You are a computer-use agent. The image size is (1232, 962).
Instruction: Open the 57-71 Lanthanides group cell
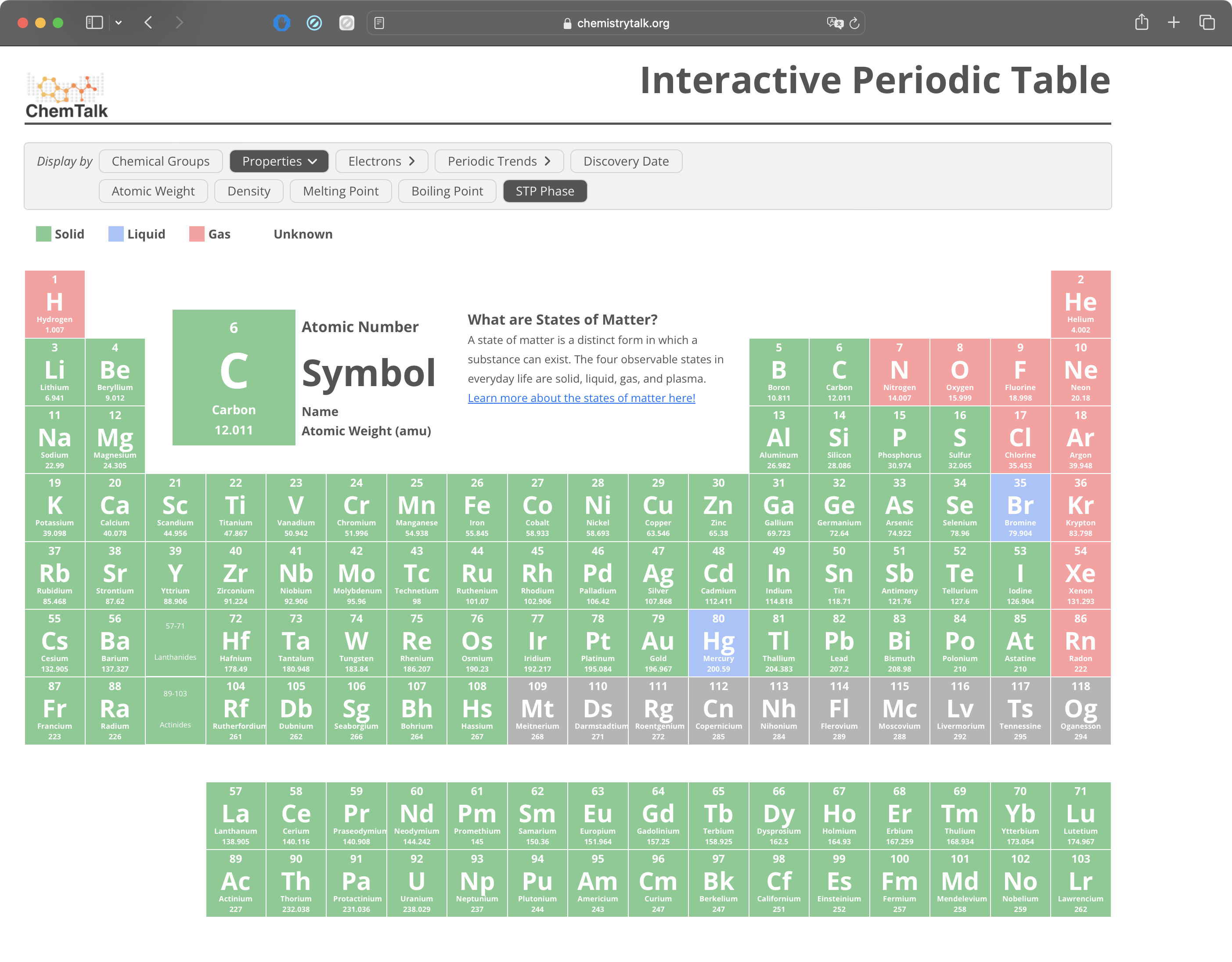tap(176, 643)
